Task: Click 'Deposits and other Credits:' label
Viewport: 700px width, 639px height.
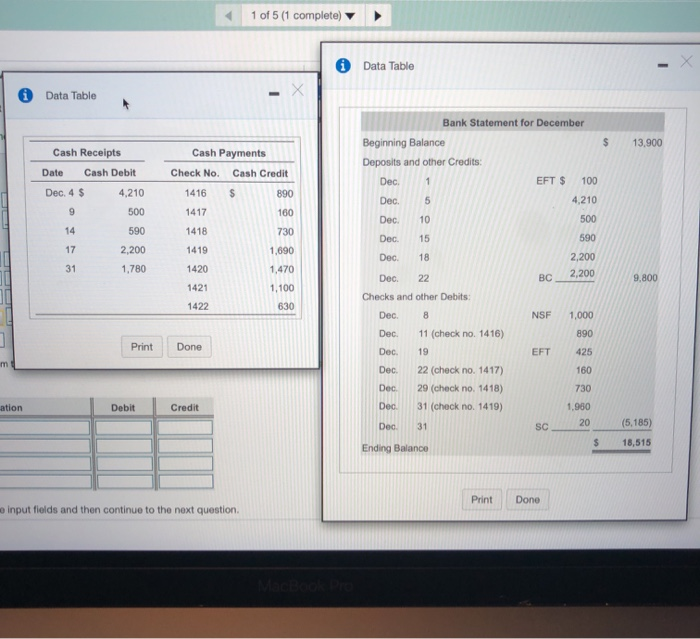Action: click(422, 162)
